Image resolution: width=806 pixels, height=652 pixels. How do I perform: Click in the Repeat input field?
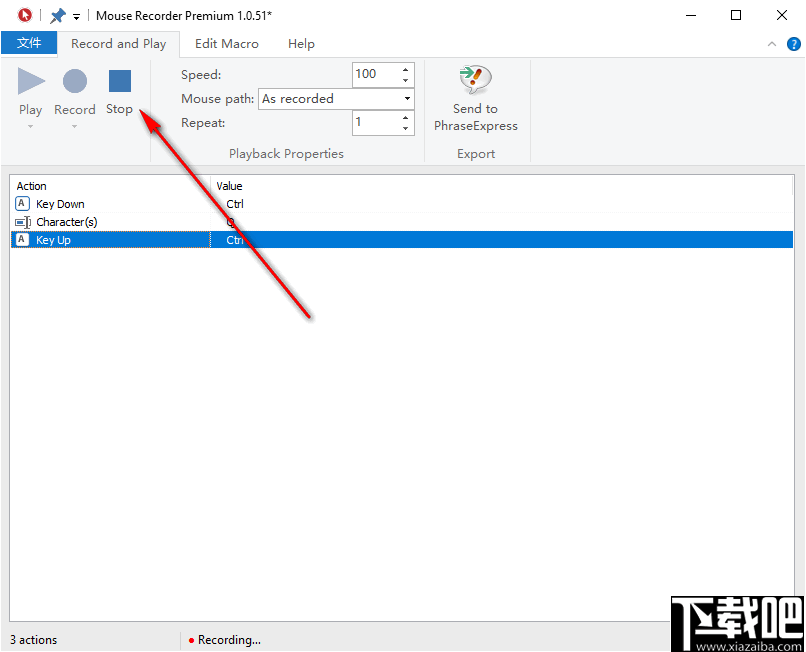pyautogui.click(x=375, y=122)
